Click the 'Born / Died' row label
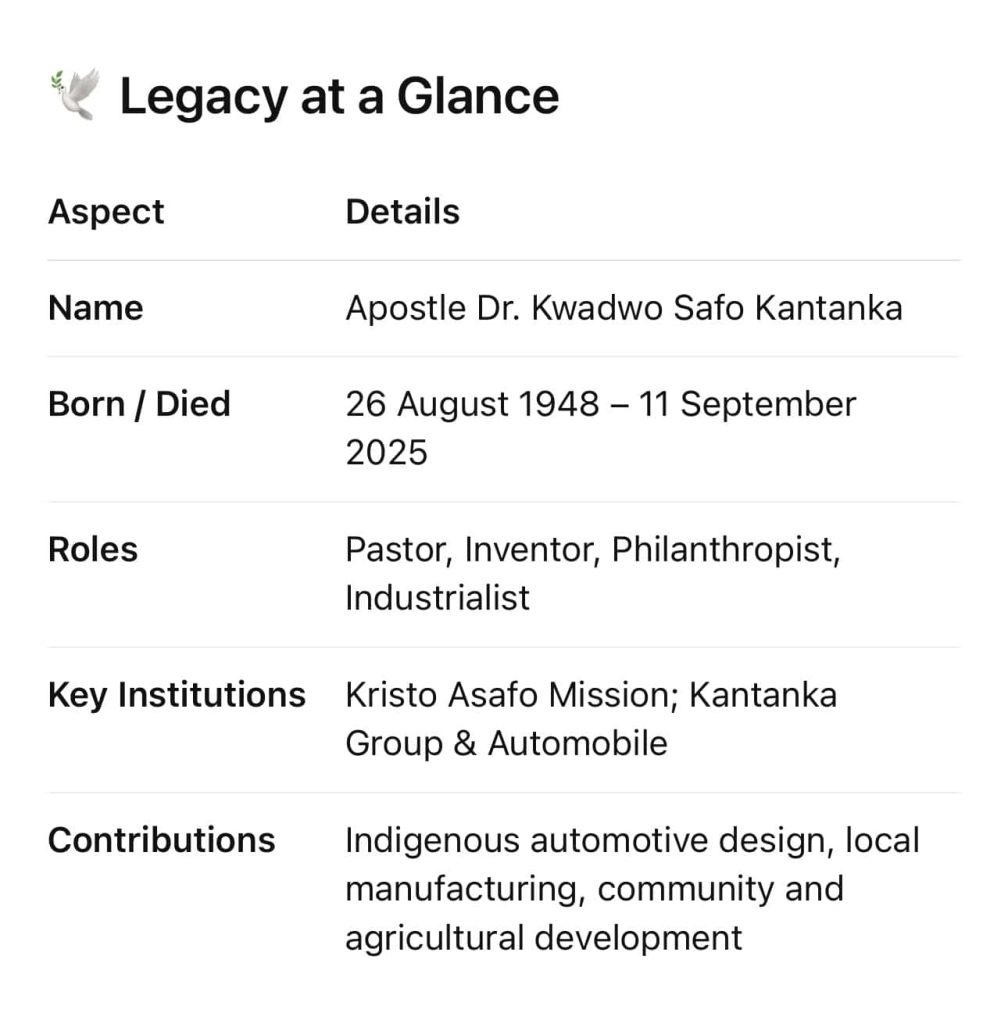1008x1024 pixels. pyautogui.click(x=140, y=404)
